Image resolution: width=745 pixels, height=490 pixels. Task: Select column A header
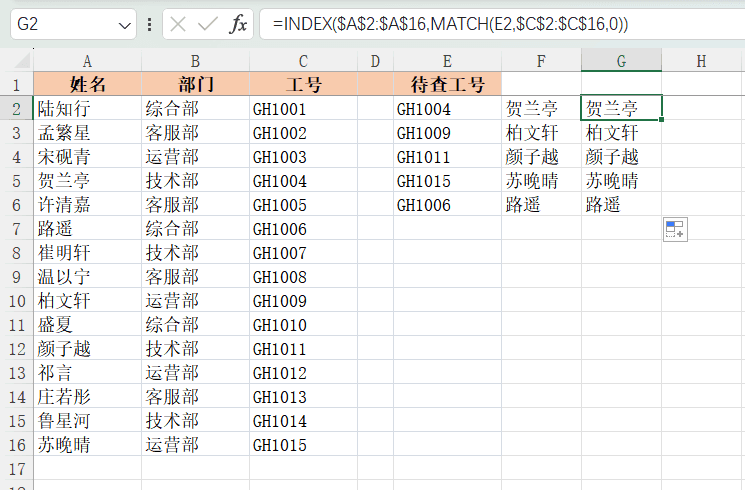(x=87, y=61)
